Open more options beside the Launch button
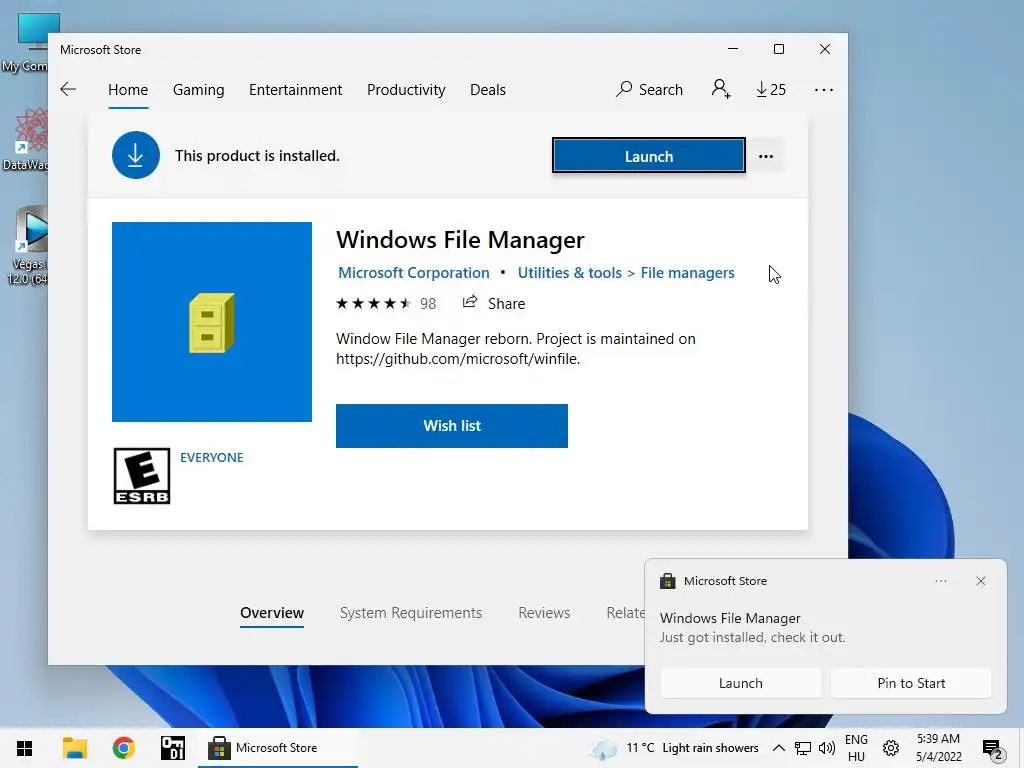The image size is (1024, 768). 766,156
